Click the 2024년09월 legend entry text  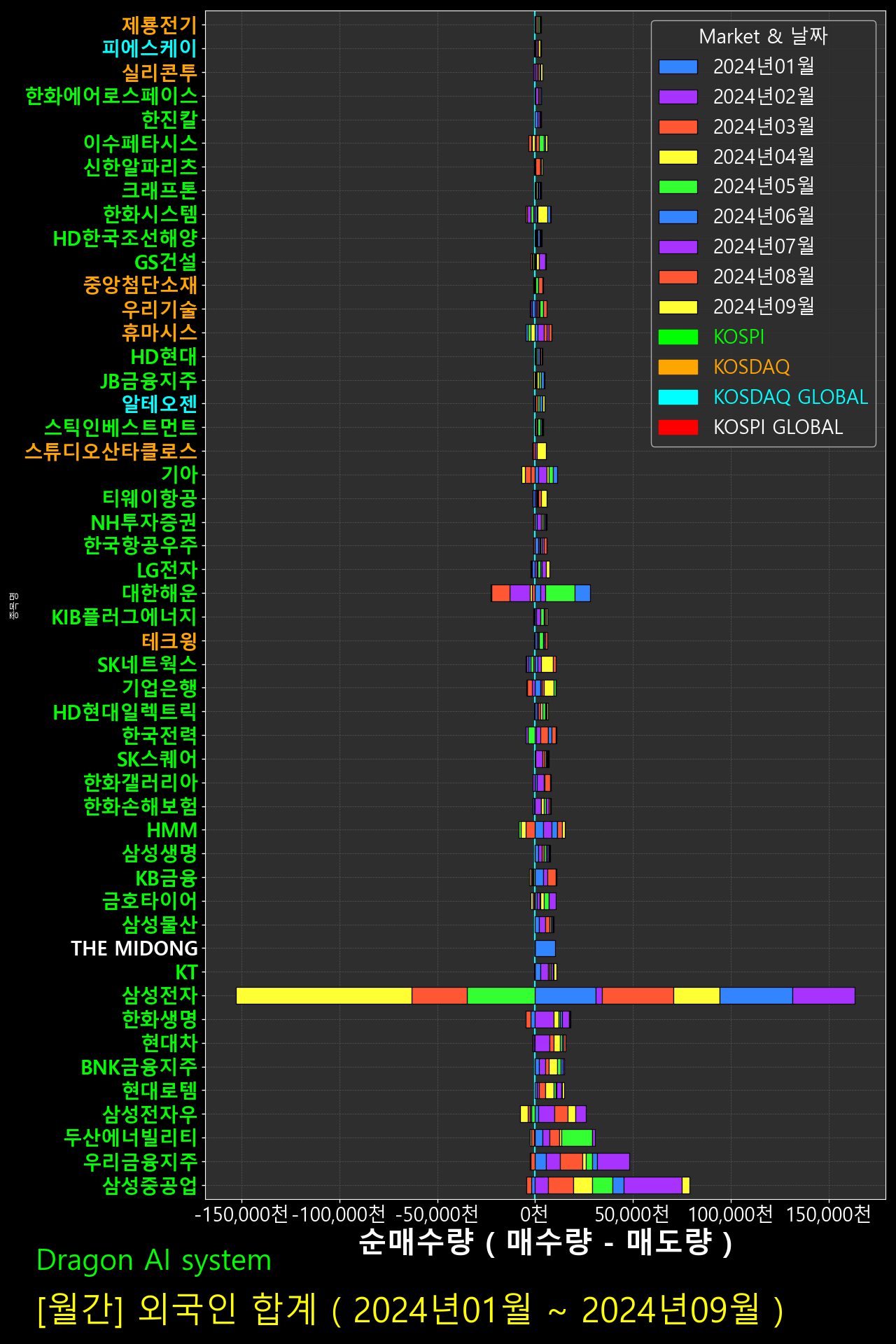[764, 307]
